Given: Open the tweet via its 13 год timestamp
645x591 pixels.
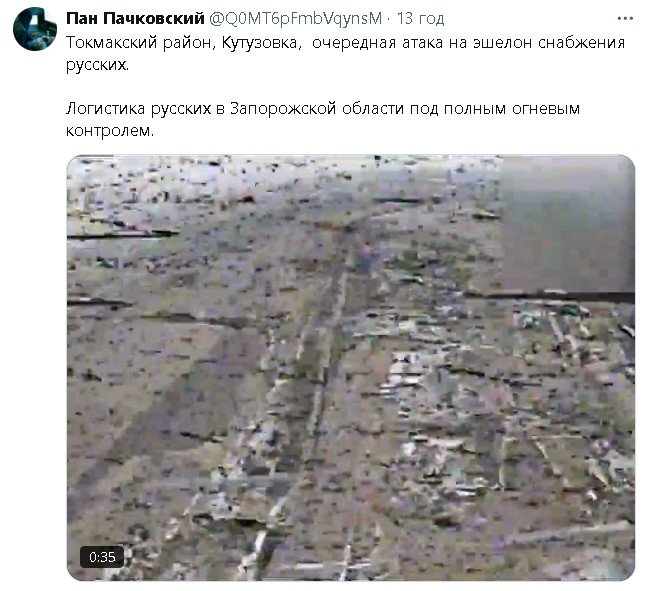Looking at the screenshot, I should [420, 19].
